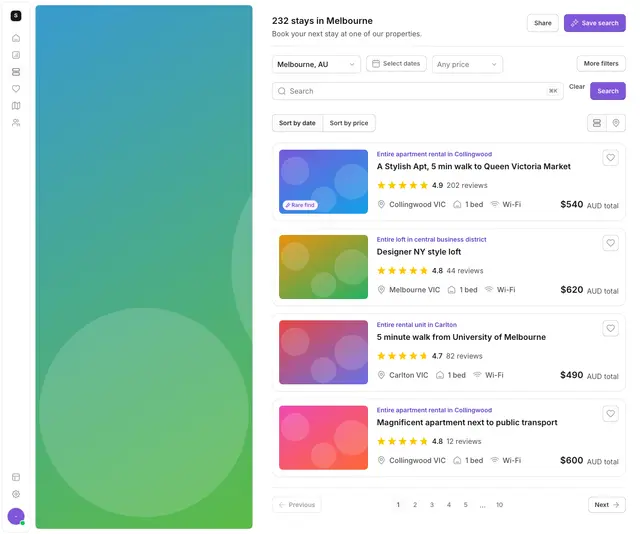Favorite the University of Melbourne listing

[610, 328]
